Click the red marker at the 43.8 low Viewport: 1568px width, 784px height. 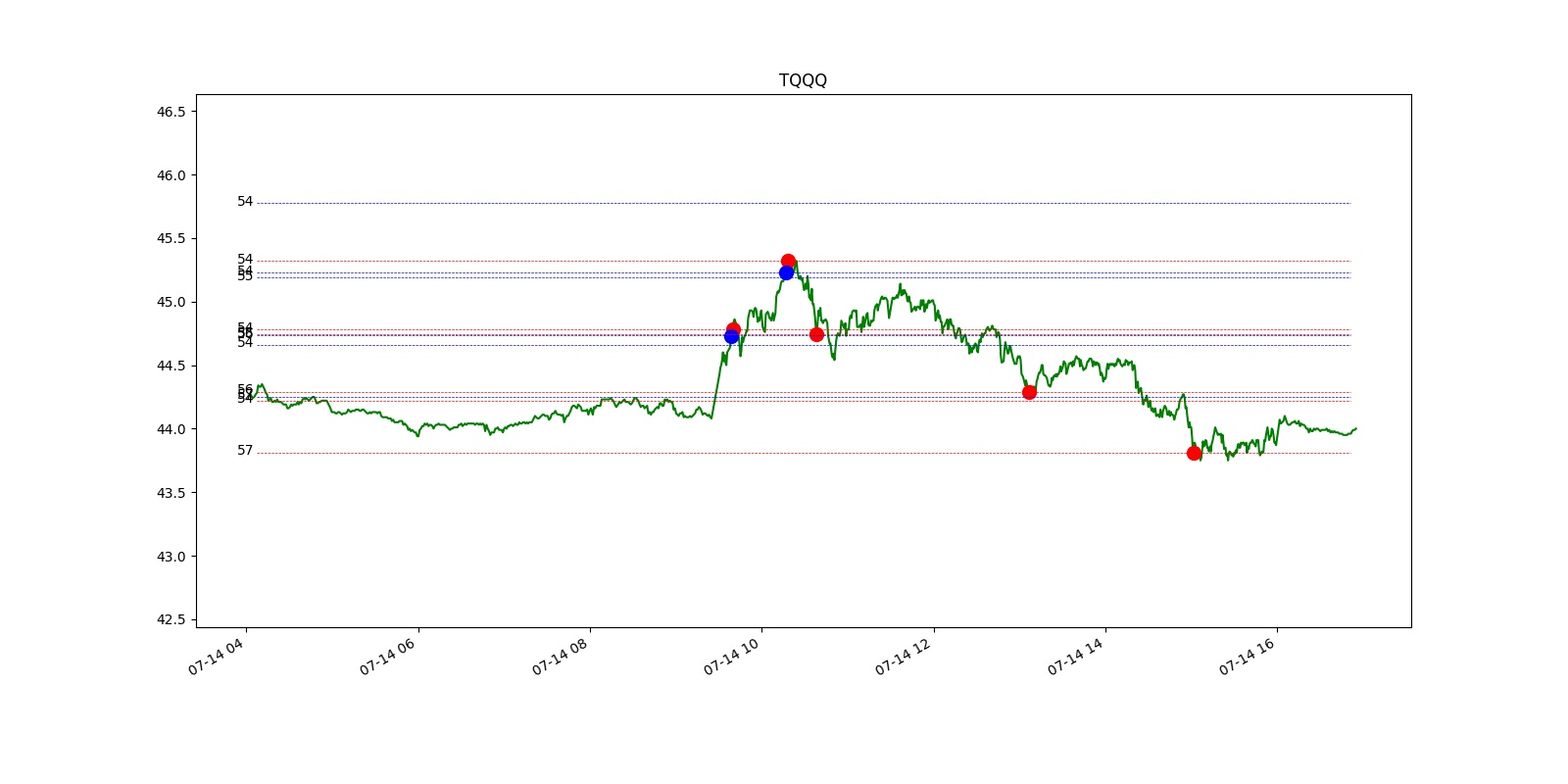click(x=1194, y=453)
